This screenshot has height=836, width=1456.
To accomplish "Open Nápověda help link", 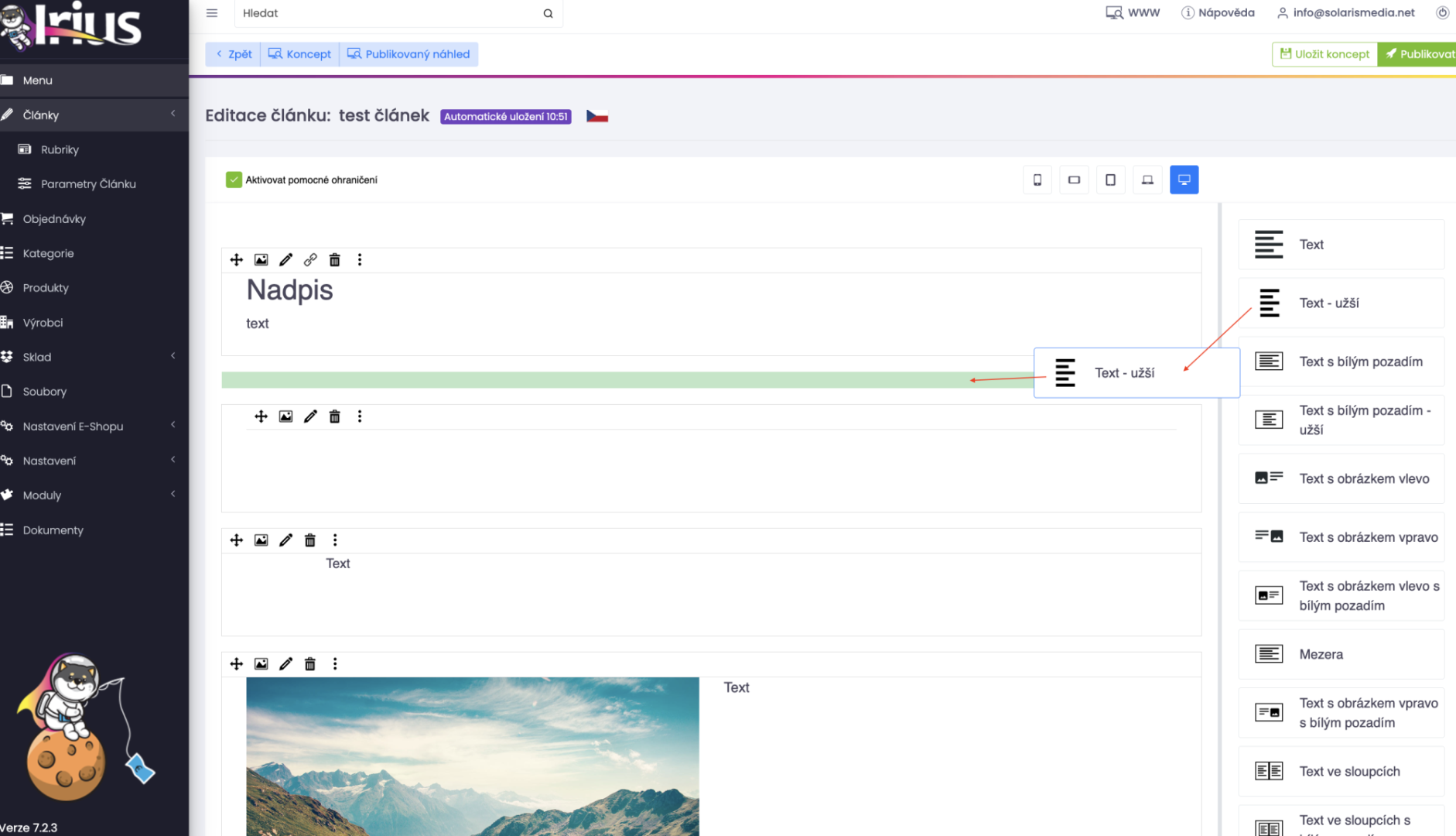I will click(1218, 12).
